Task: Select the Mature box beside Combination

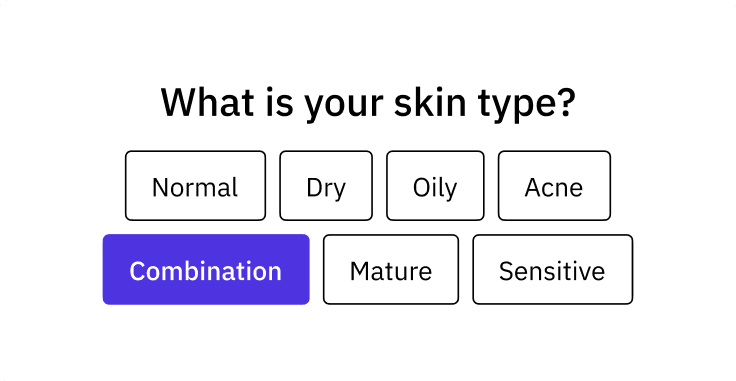Action: 391,269
